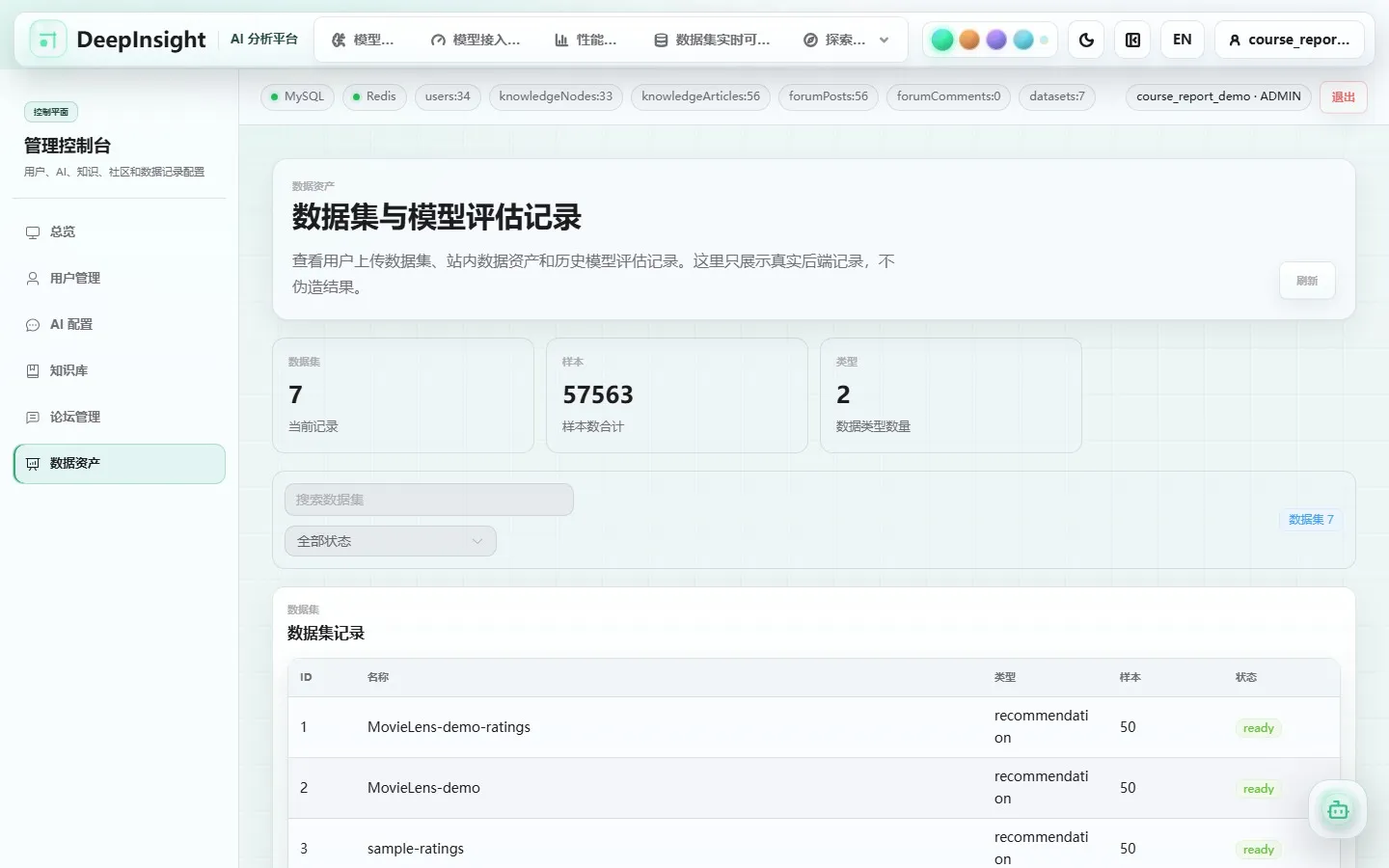The height and width of the screenshot is (868, 1389).
Task: Select the green theme color swatch
Action: tap(942, 40)
